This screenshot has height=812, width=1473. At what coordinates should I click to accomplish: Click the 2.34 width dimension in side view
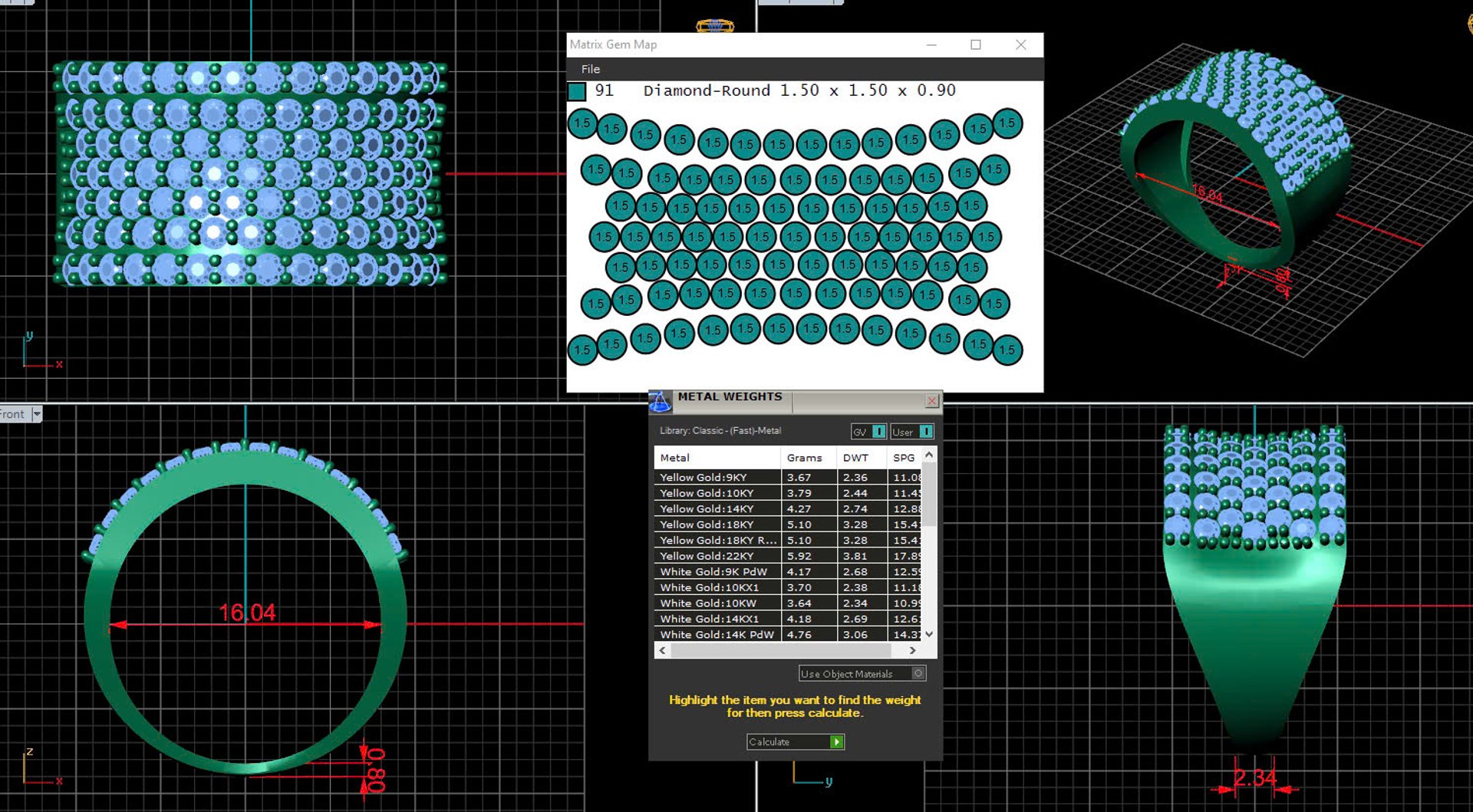coord(1255,778)
